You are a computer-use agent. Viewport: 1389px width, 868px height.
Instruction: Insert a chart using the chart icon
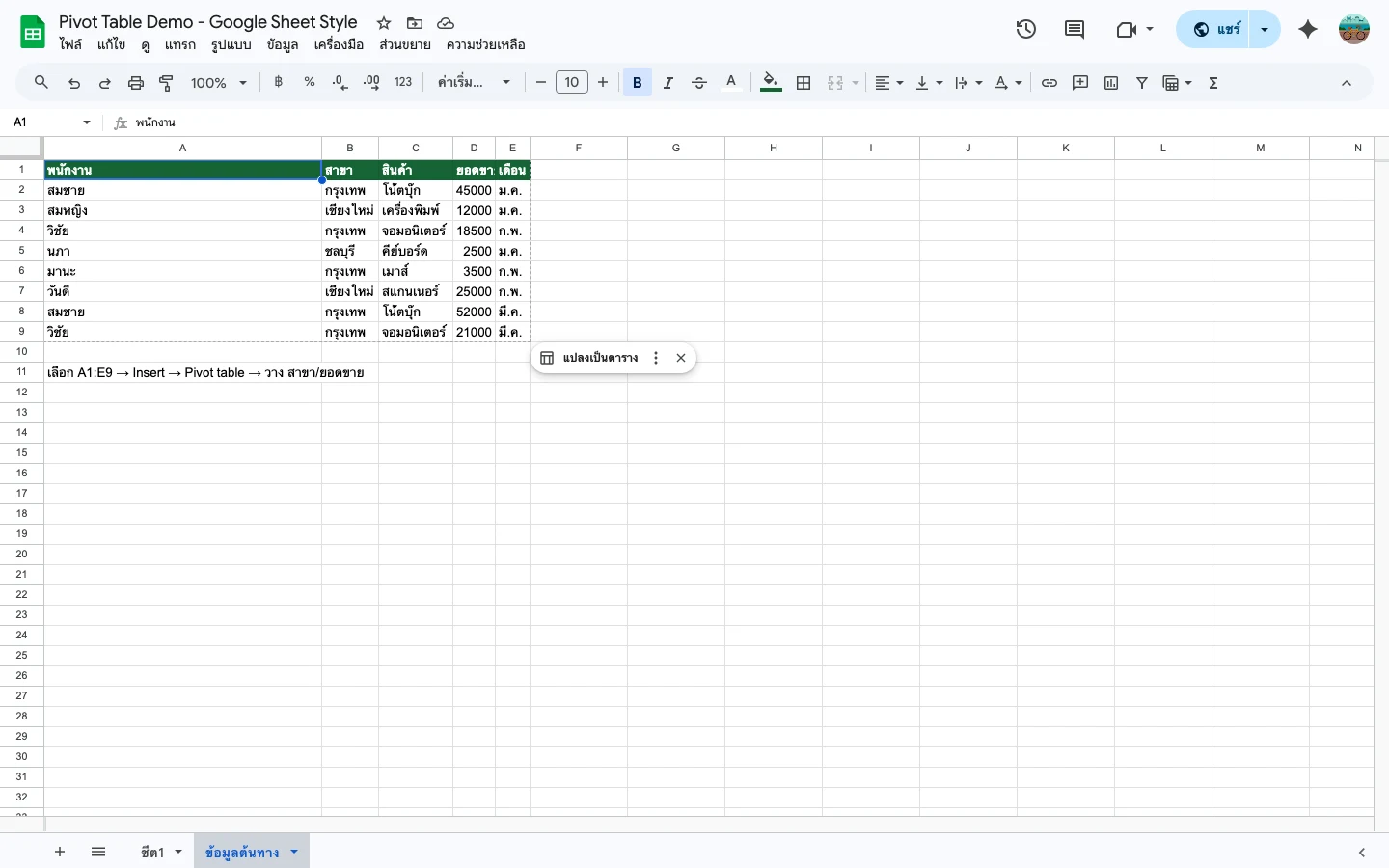[x=1110, y=82]
